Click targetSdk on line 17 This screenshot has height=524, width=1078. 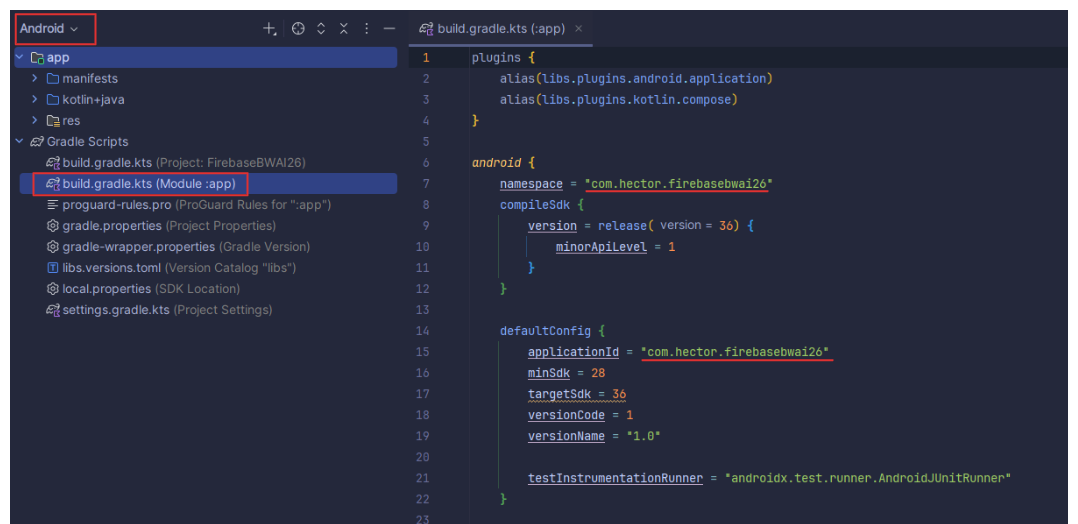click(x=560, y=394)
